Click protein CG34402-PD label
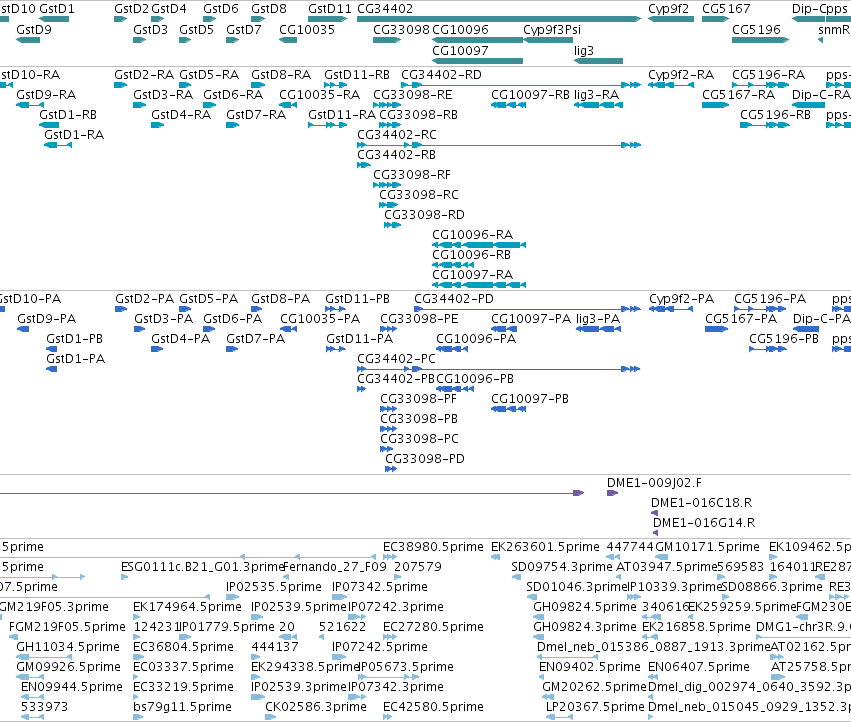Image resolution: width=851 pixels, height=722 pixels. tap(454, 299)
